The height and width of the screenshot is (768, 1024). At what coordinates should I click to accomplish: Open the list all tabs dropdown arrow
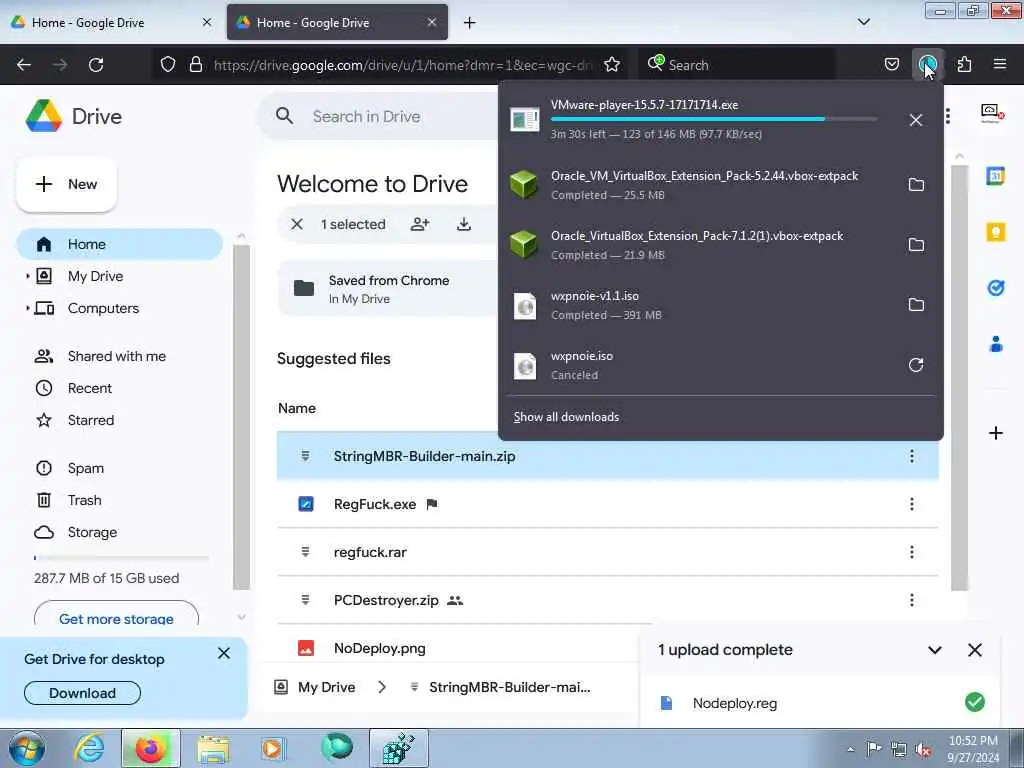(x=863, y=22)
